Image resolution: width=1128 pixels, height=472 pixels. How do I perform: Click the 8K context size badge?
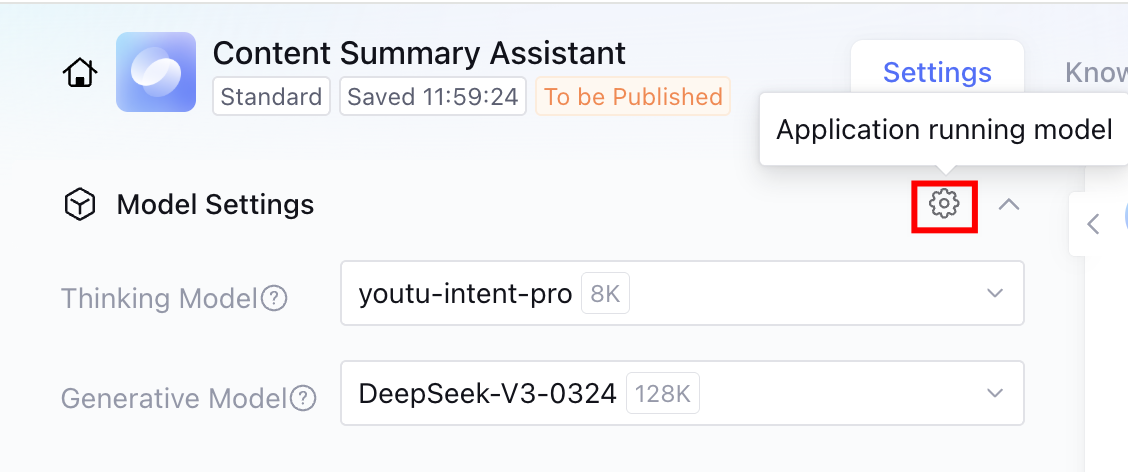[605, 294]
